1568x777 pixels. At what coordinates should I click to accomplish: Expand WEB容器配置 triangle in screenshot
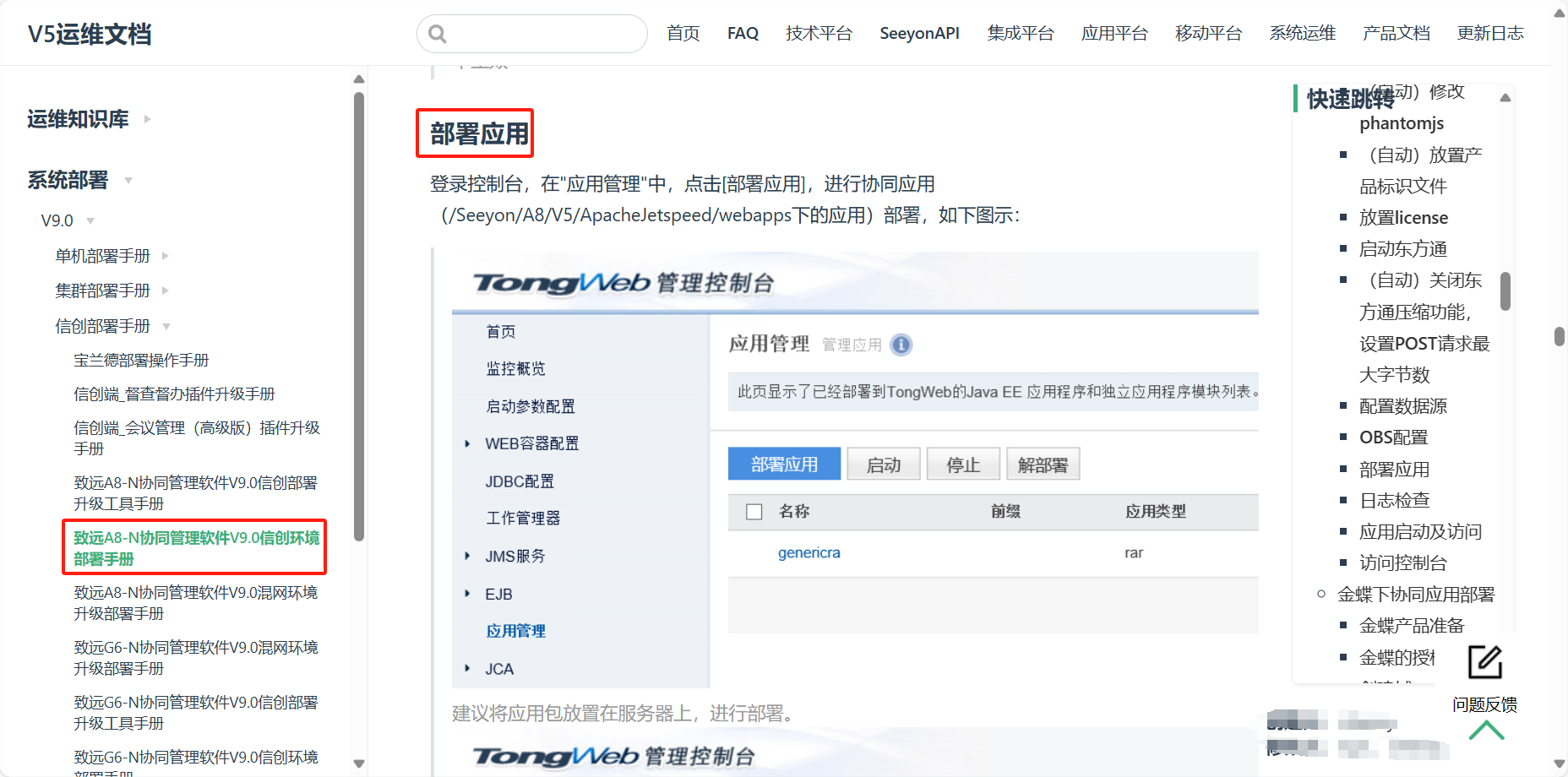467,443
